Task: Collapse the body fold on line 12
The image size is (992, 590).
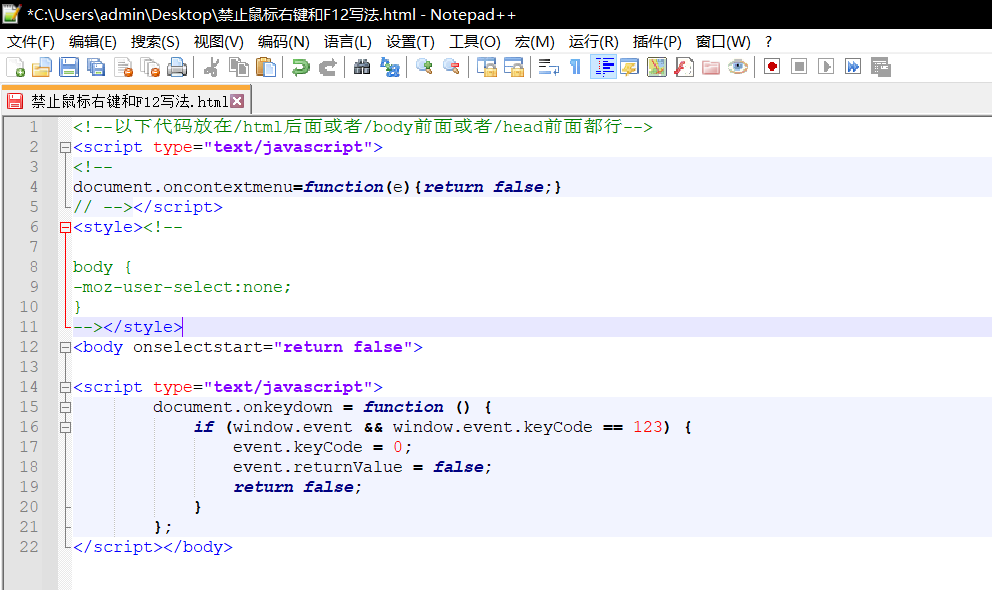Action: coord(65,347)
